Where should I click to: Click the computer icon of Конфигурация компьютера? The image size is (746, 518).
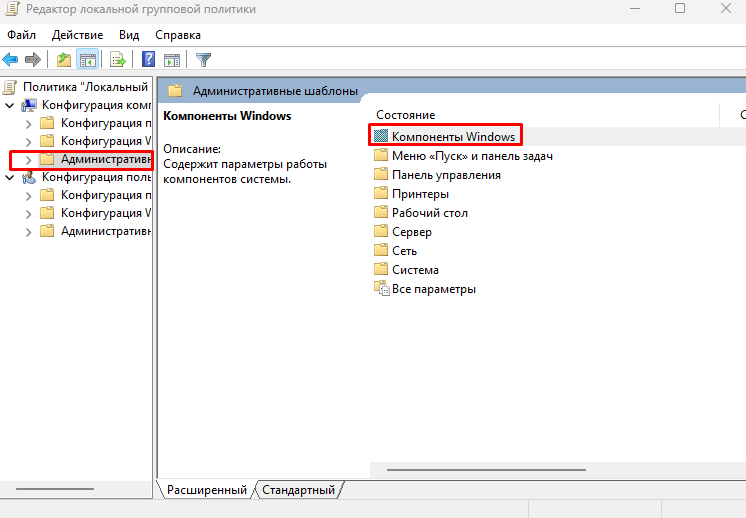29,105
